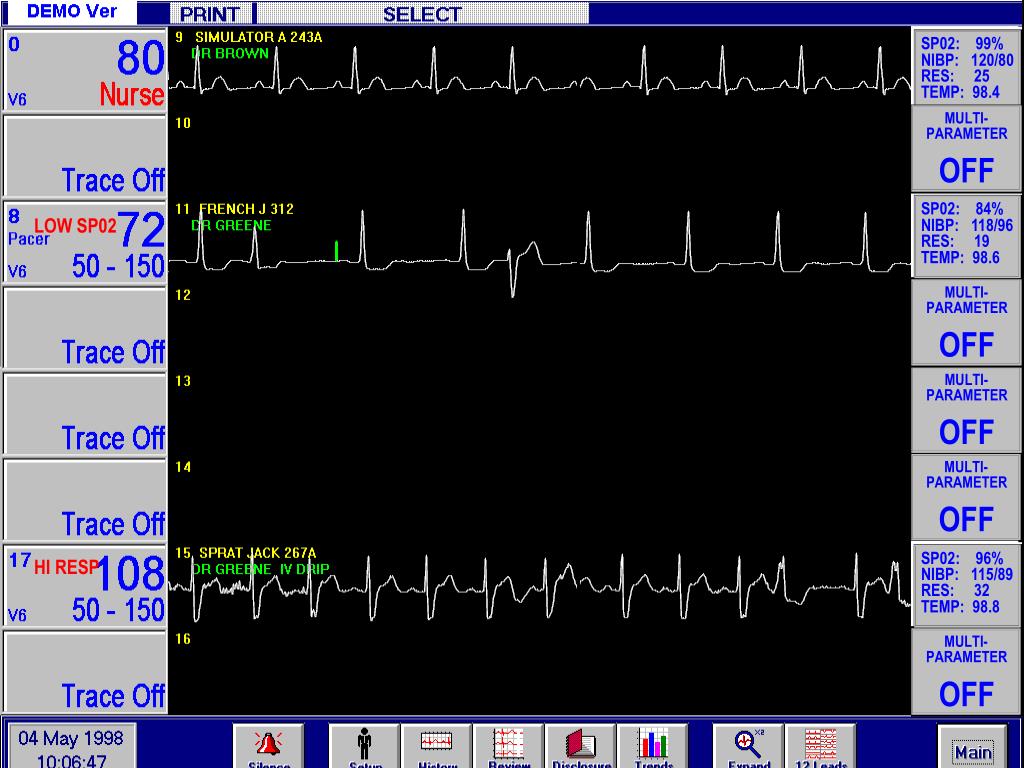Open bed 11 vitals panel with SP02 84%

click(x=966, y=236)
